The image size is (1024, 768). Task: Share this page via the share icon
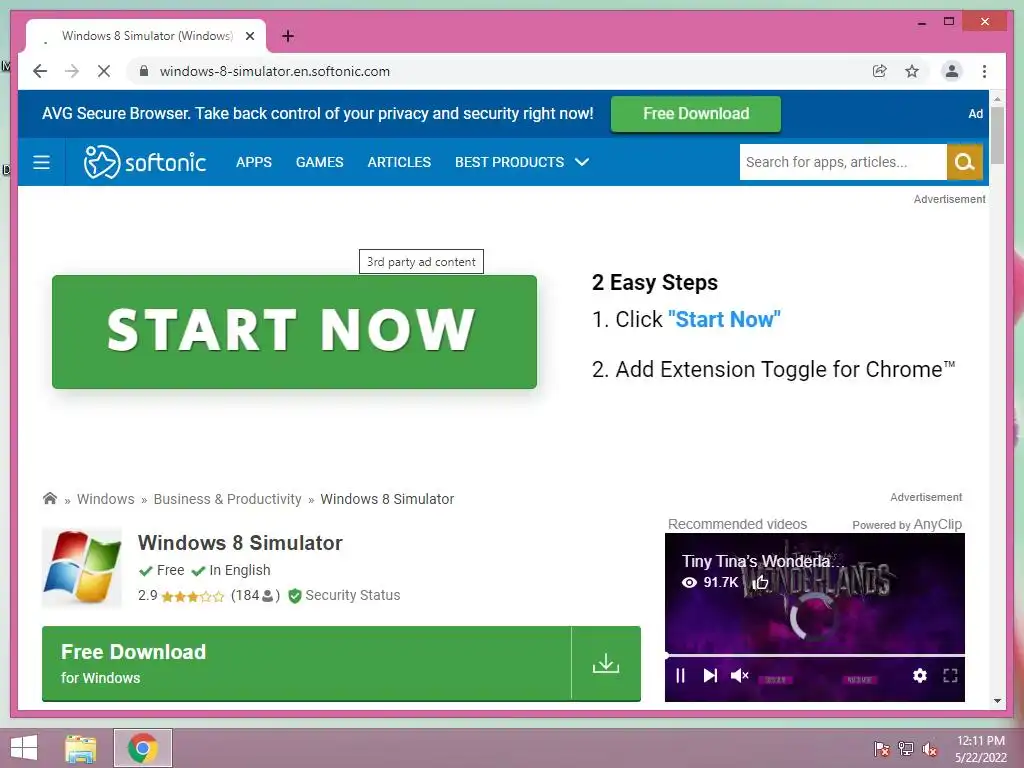(x=880, y=71)
